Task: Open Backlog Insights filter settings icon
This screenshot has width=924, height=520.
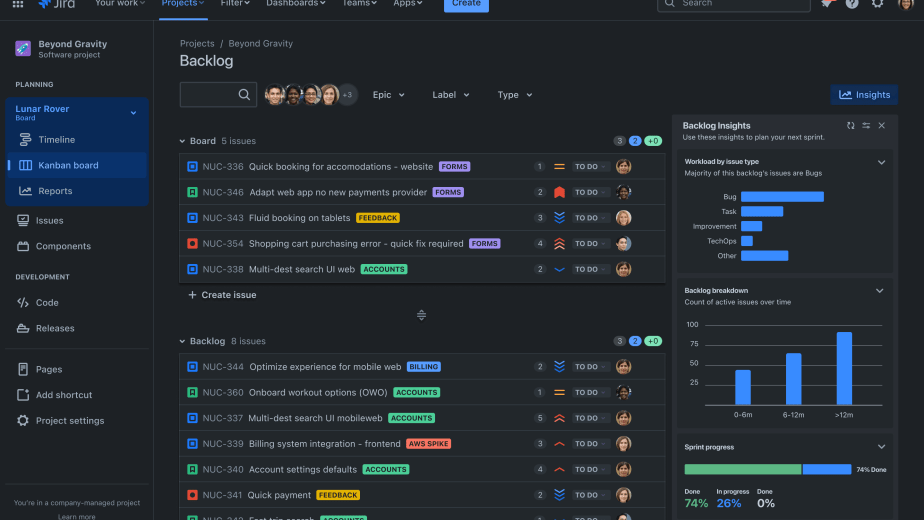Action: (x=865, y=125)
